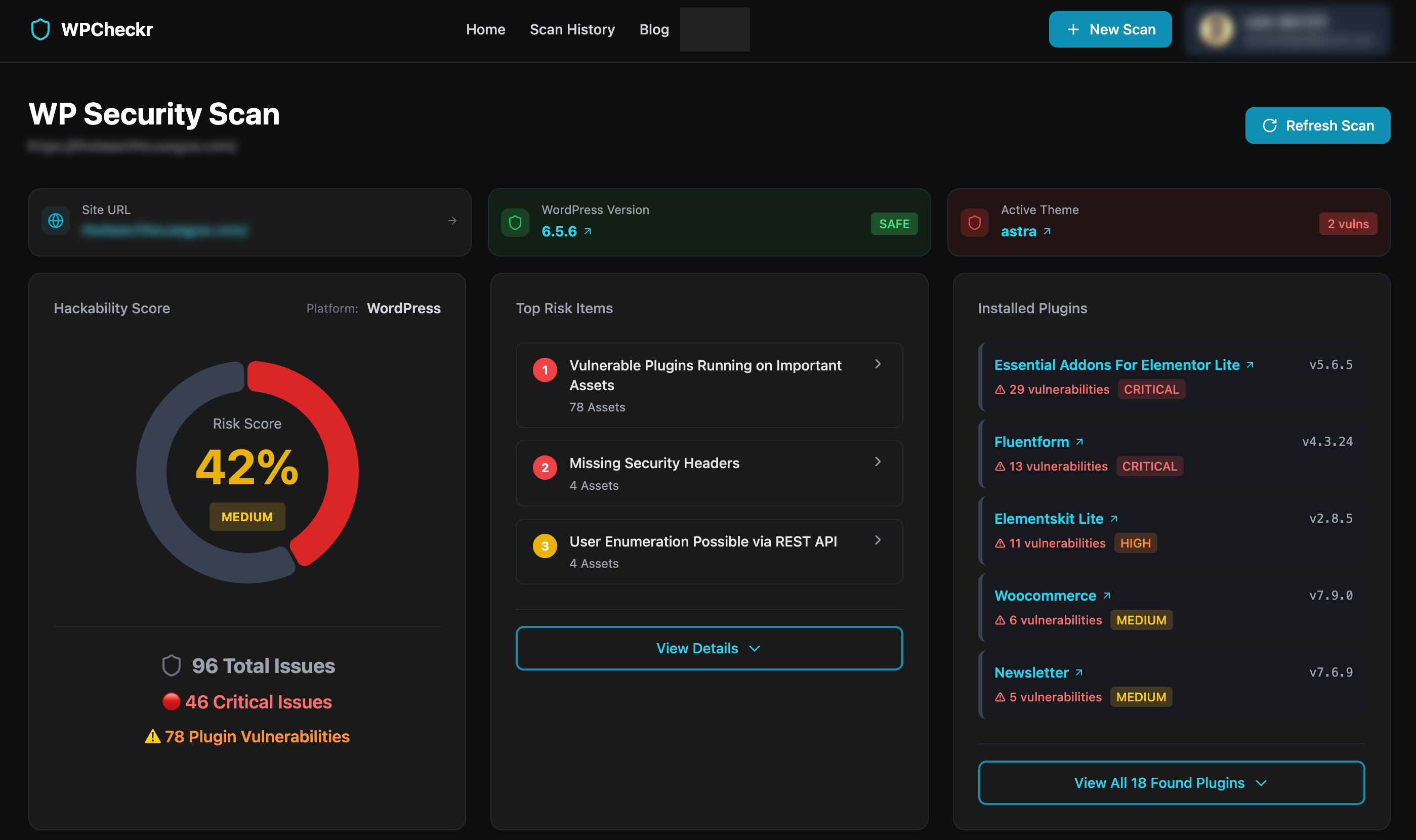The image size is (1416, 840).
Task: Click the user profile avatar
Action: (x=1216, y=29)
